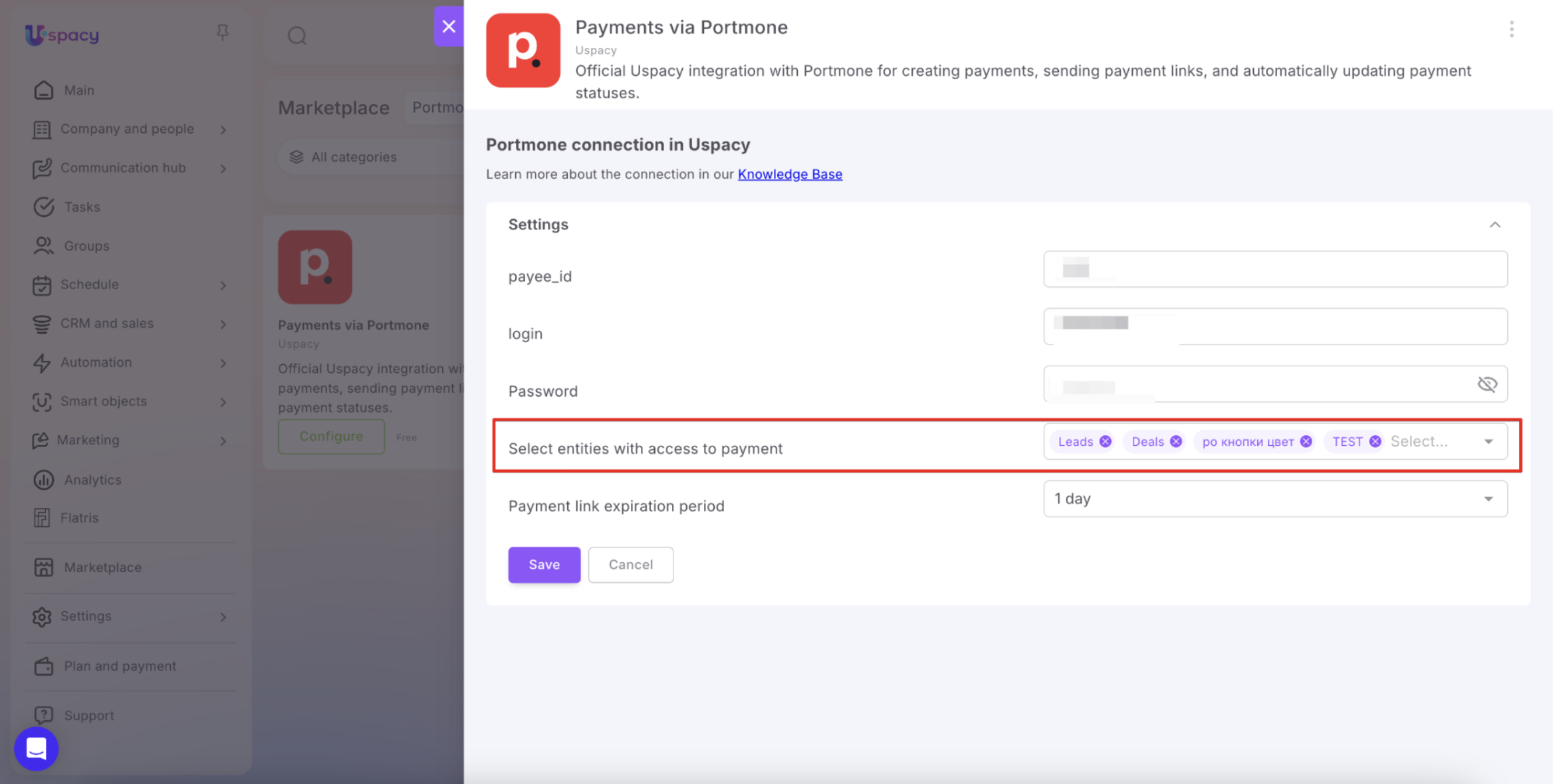Toggle password visibility eye icon
The image size is (1553, 784).
1487,384
